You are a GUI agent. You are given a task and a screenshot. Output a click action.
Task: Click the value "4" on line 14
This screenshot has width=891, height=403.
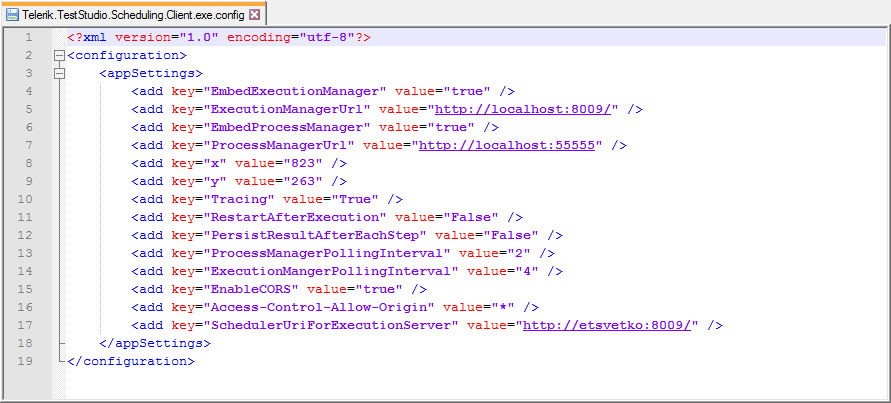coord(527,272)
